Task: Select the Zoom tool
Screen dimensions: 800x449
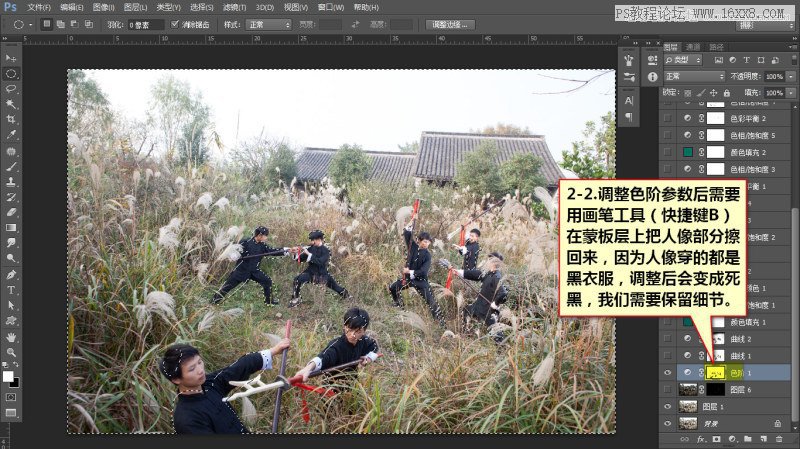Action: [x=11, y=352]
